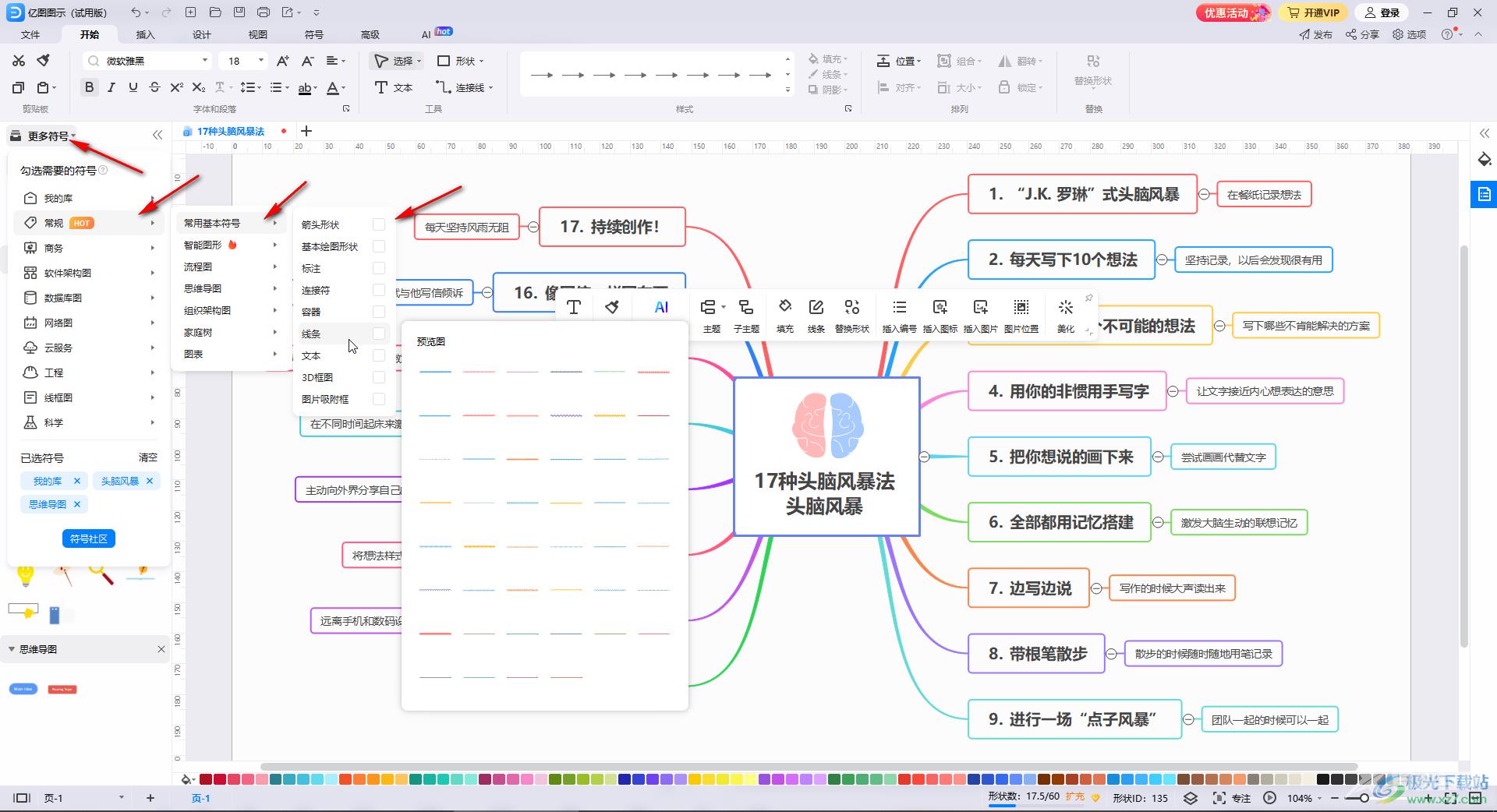This screenshot has width=1497, height=812.
Task: Click Replace Shape (替换形状) on floating toolbar
Action: (852, 316)
